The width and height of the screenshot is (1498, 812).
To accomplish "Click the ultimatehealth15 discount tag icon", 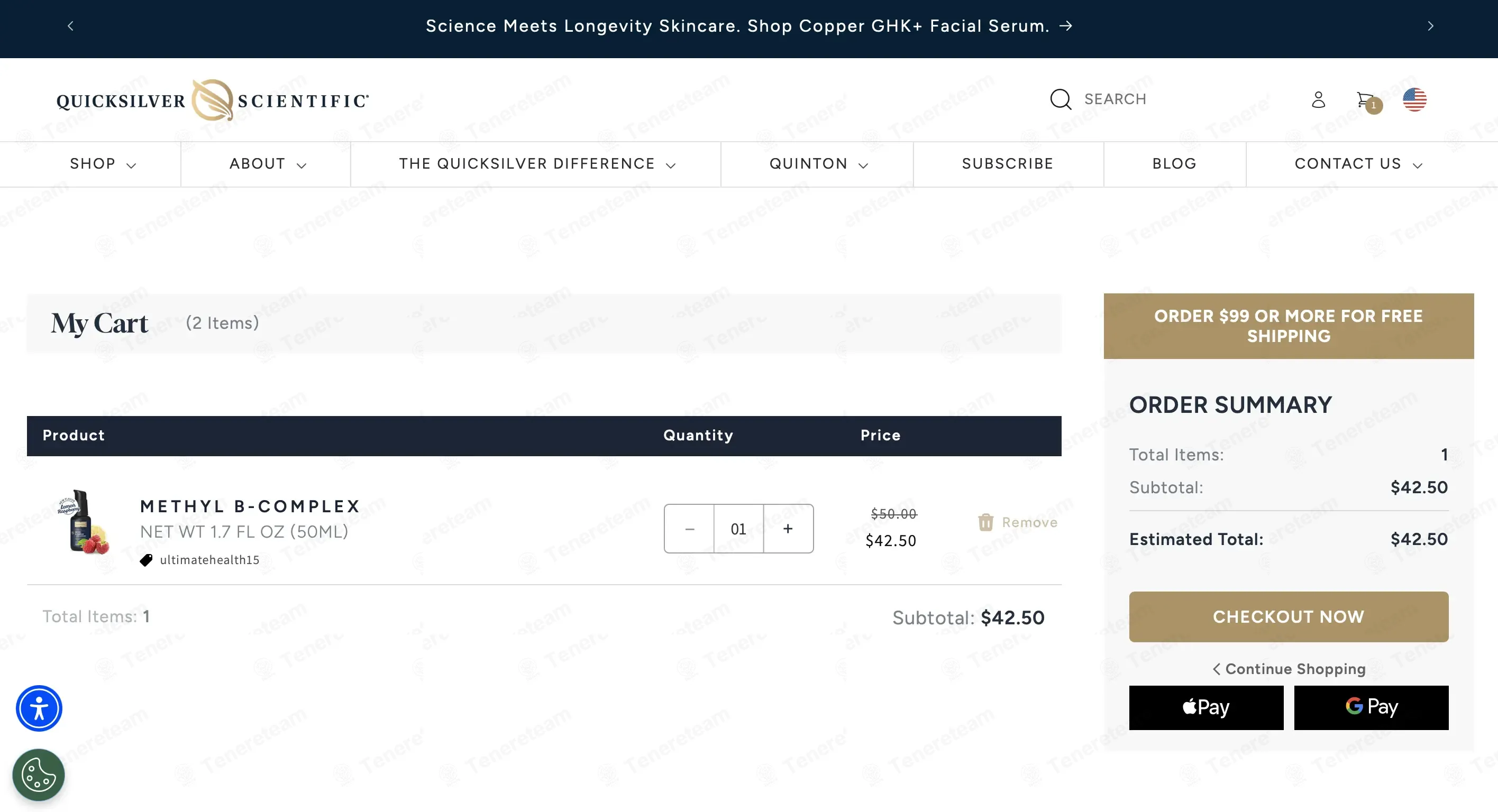I will tap(146, 560).
